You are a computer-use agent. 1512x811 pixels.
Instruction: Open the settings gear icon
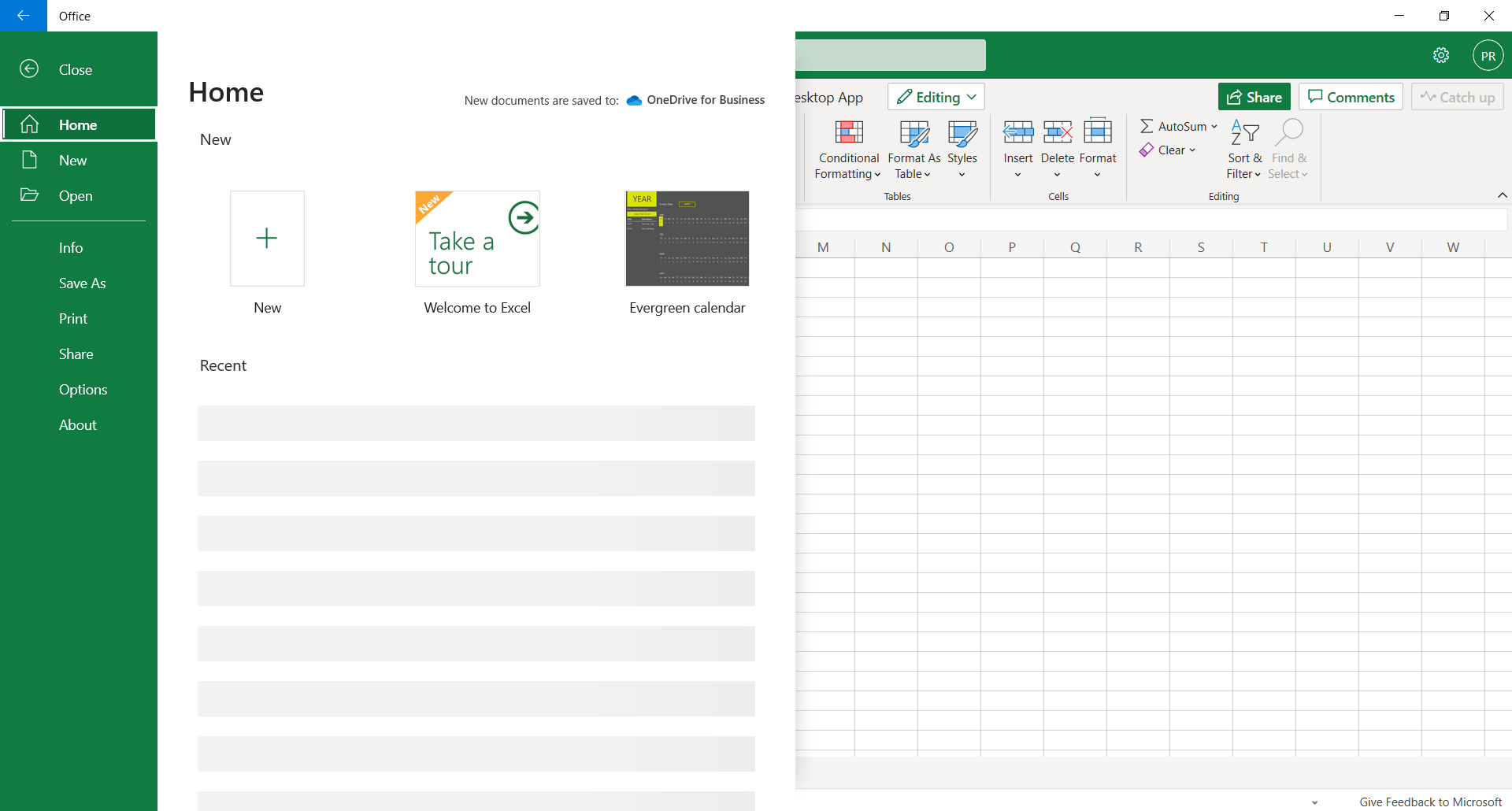[1441, 55]
